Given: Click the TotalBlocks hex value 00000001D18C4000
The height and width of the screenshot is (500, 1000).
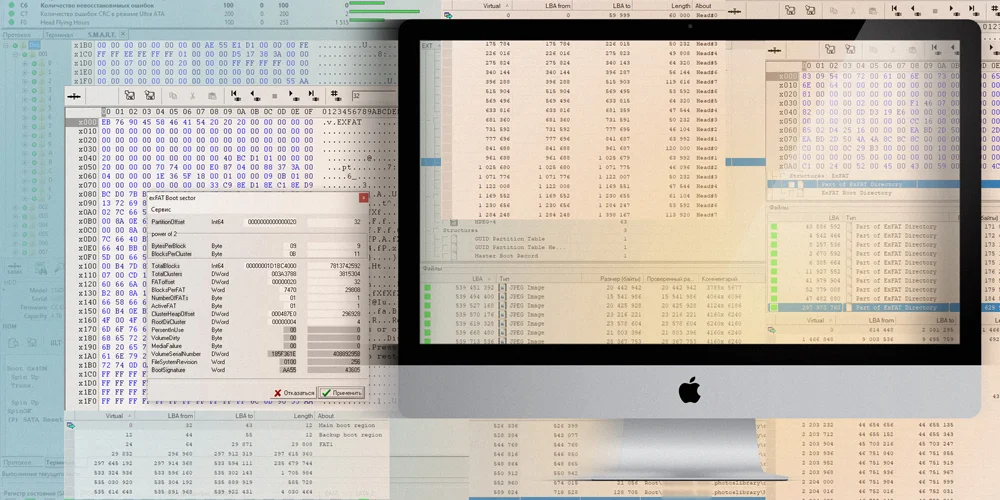Looking at the screenshot, I should tap(270, 265).
